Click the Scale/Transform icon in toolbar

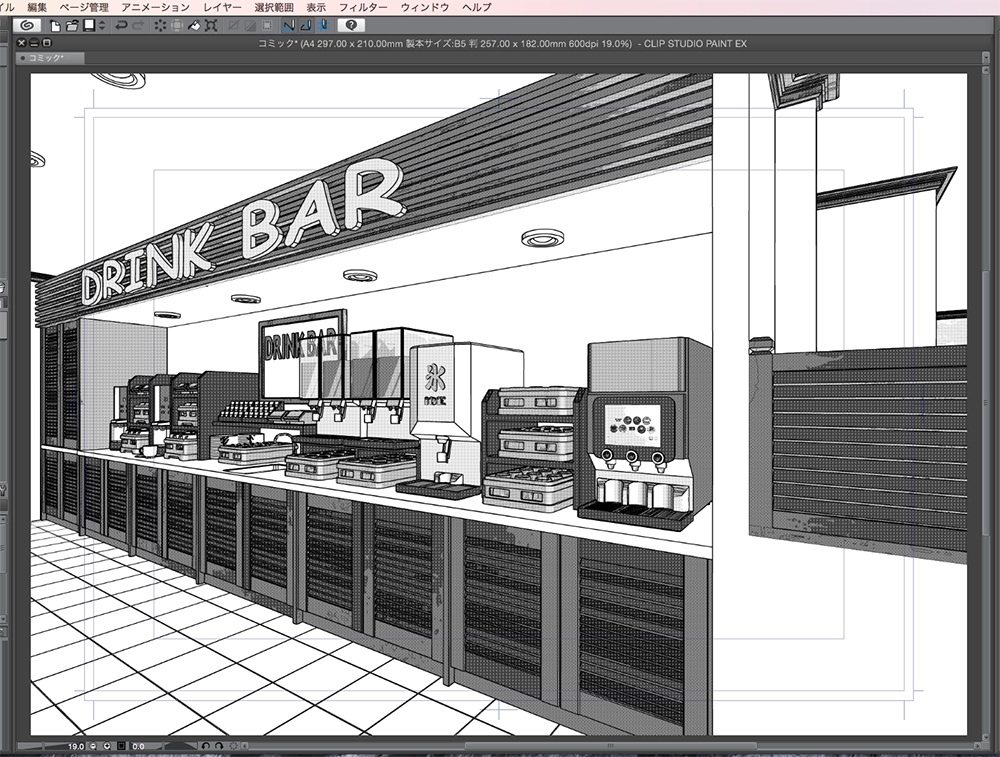pyautogui.click(x=211, y=25)
